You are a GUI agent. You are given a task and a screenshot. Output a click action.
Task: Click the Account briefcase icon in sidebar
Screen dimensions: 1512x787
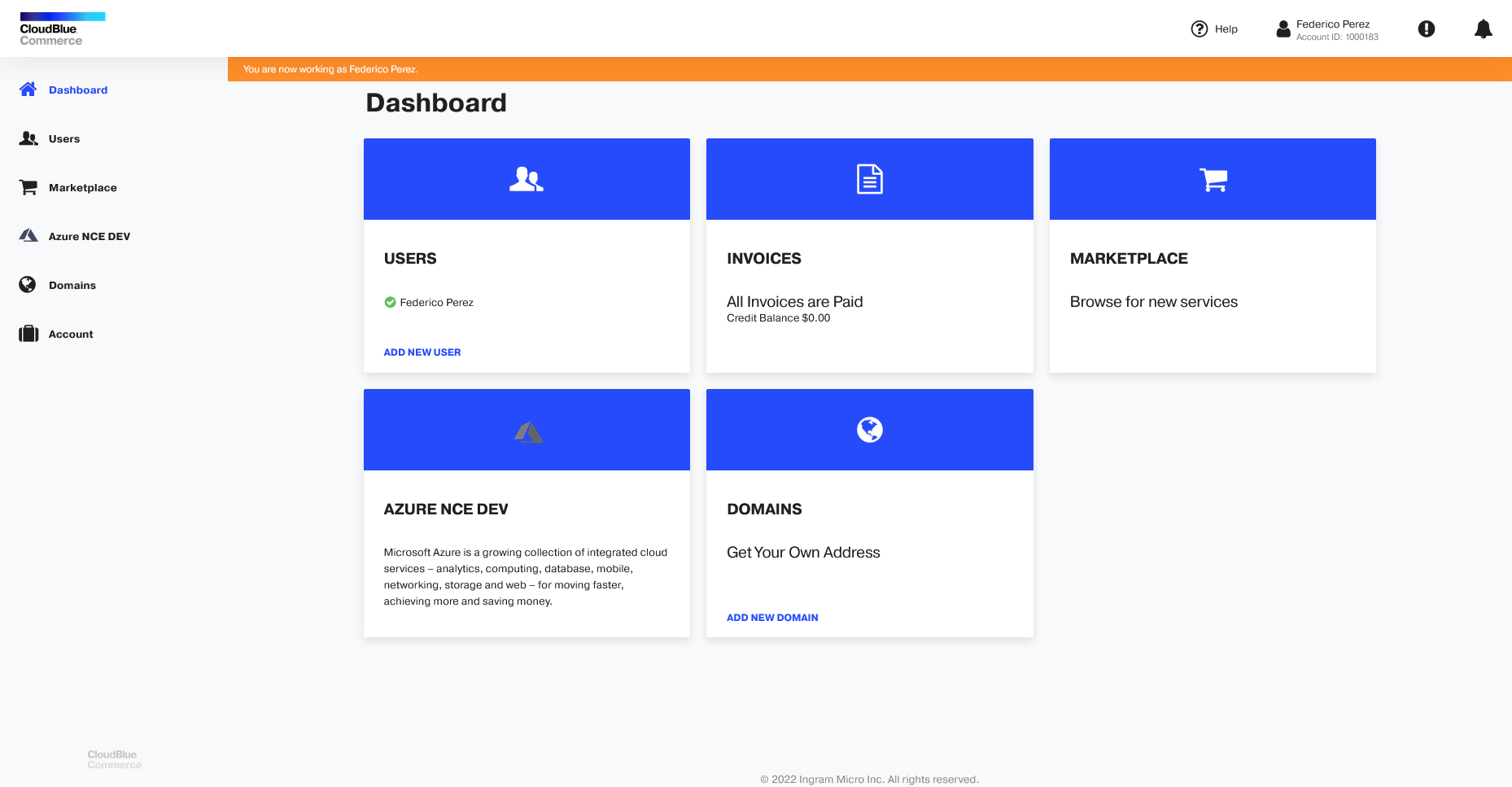click(x=28, y=334)
